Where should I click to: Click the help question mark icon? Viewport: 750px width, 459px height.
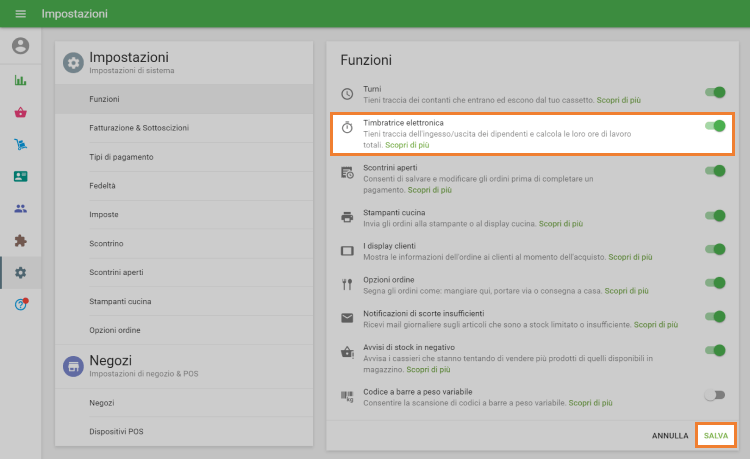click(x=20, y=304)
